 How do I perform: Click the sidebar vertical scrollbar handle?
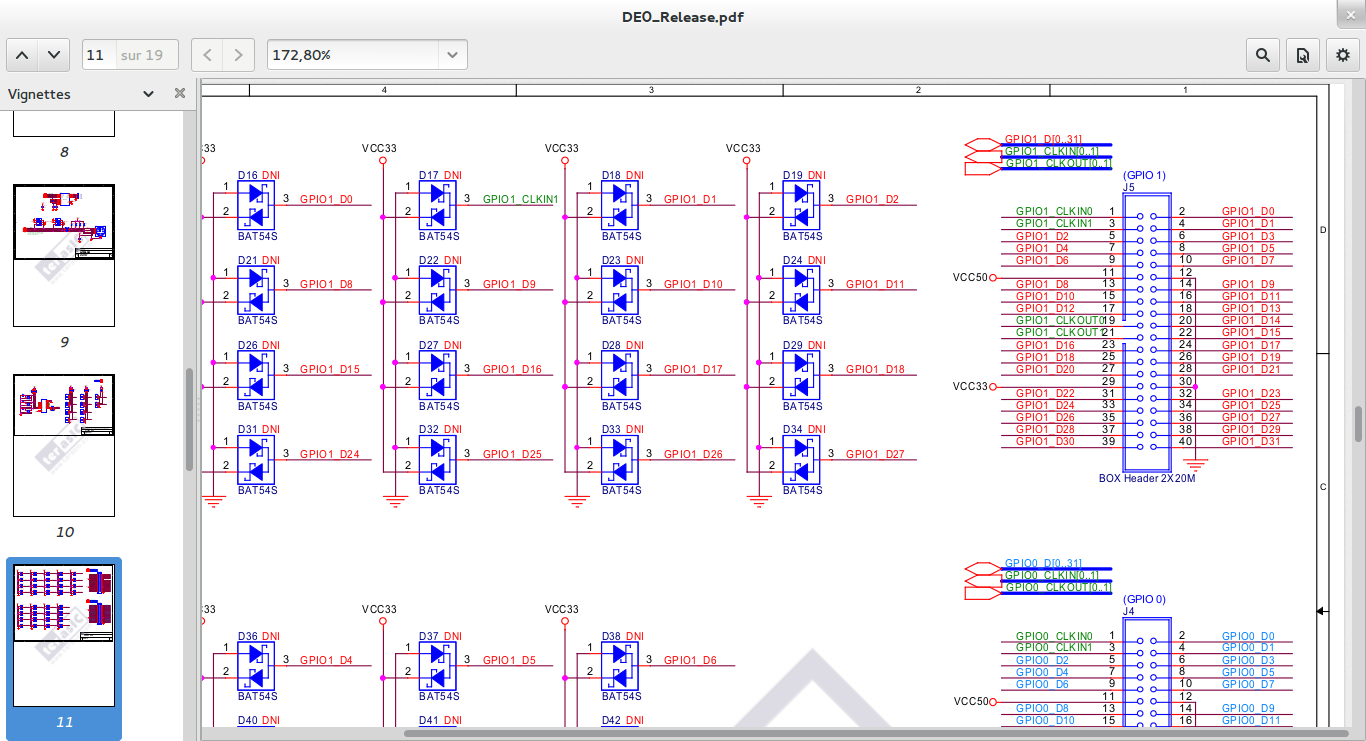[x=189, y=419]
